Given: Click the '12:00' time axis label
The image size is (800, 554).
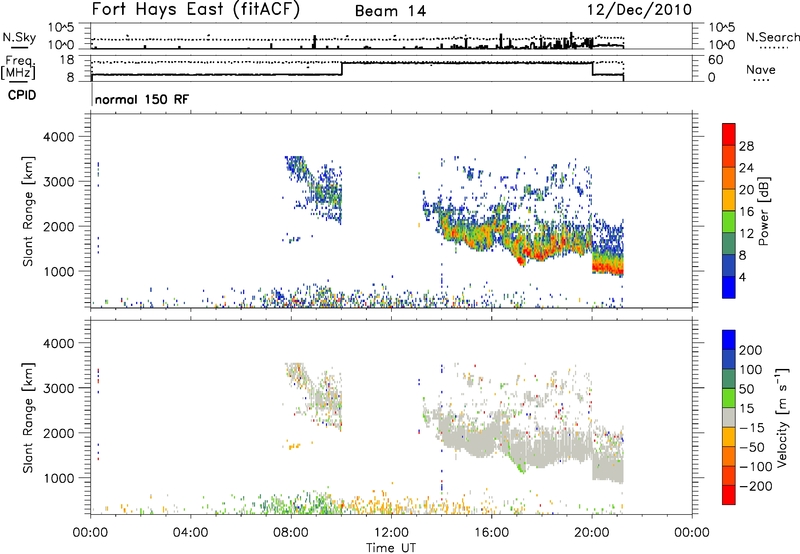Looking at the screenshot, I should (x=391, y=533).
